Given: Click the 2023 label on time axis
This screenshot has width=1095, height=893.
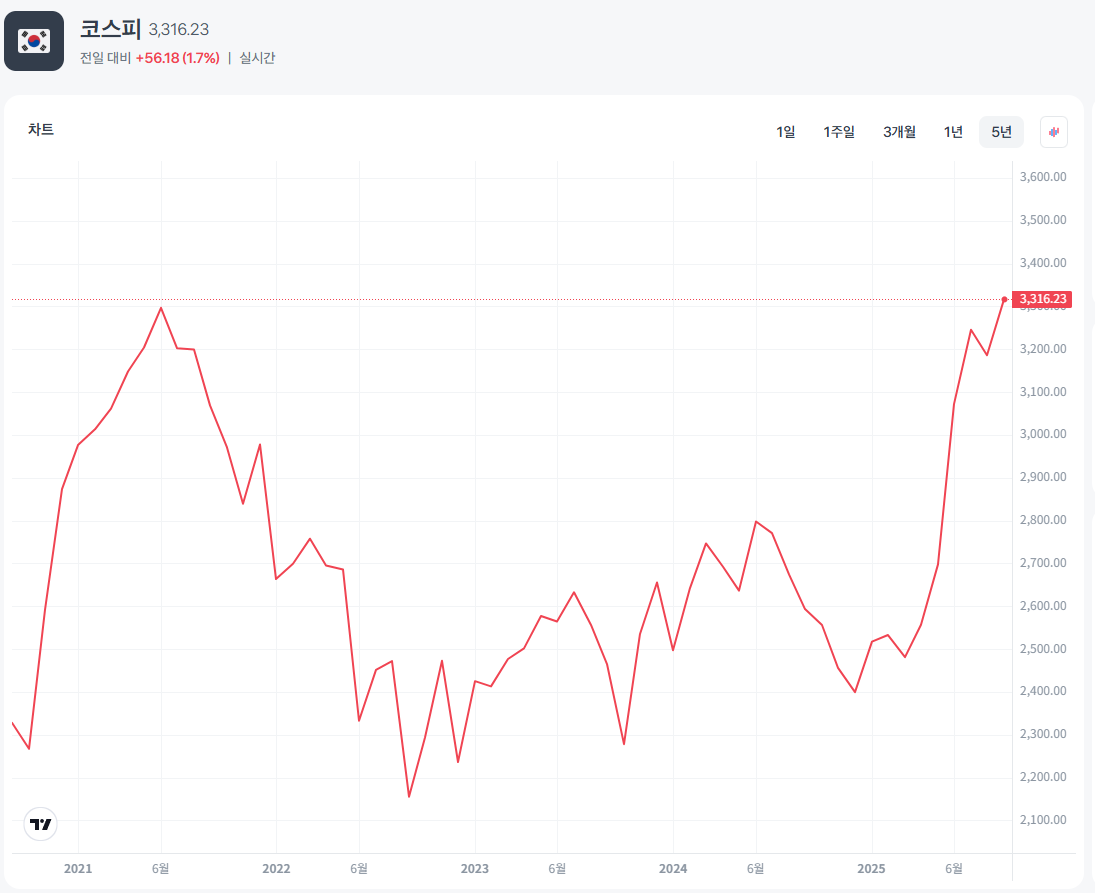Looking at the screenshot, I should (x=475, y=869).
